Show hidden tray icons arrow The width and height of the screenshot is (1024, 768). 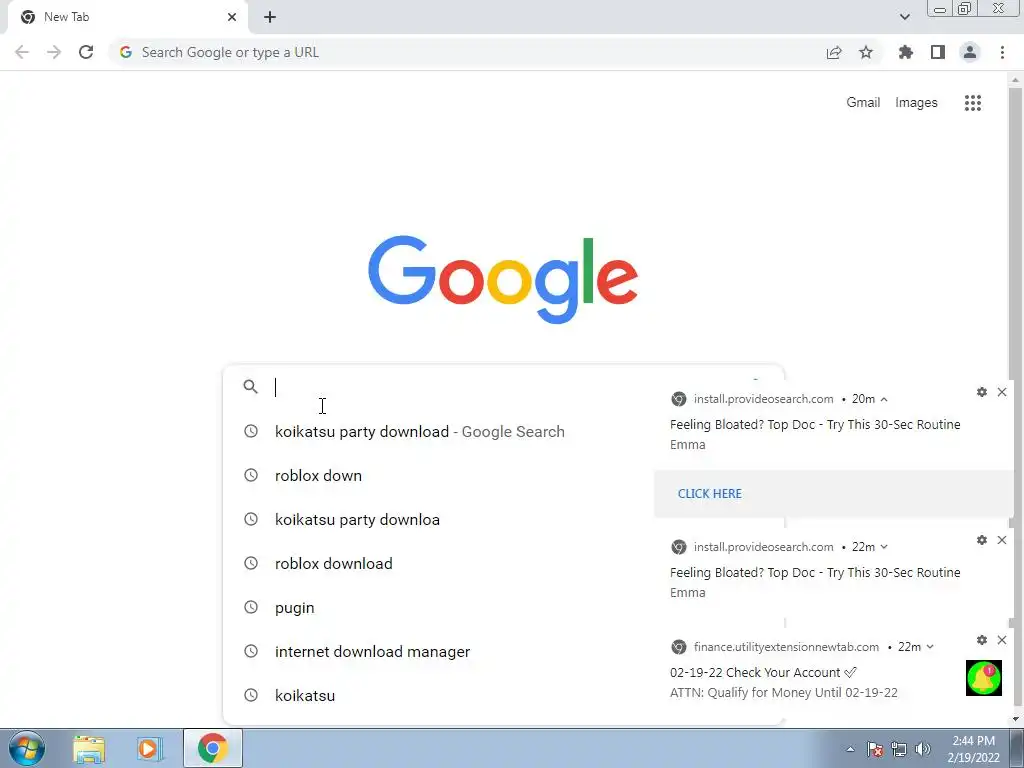point(850,749)
